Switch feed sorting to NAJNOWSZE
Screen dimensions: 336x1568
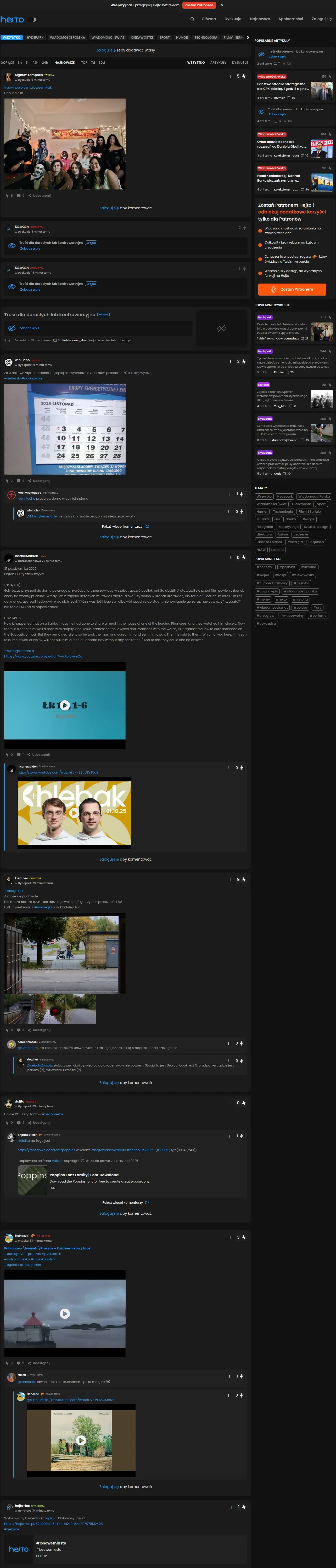[x=65, y=62]
